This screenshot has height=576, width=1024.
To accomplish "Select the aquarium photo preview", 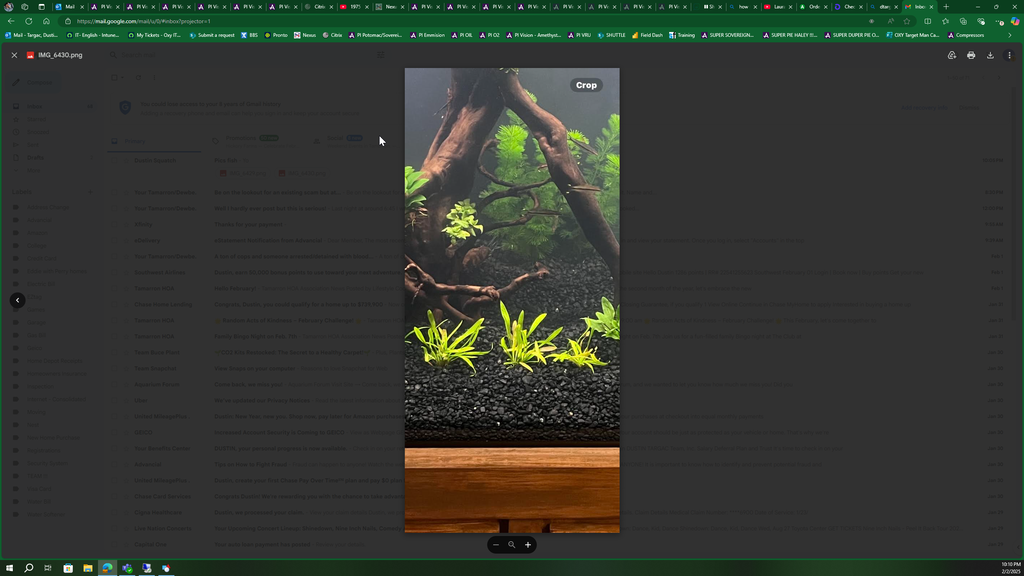I will (x=512, y=300).
